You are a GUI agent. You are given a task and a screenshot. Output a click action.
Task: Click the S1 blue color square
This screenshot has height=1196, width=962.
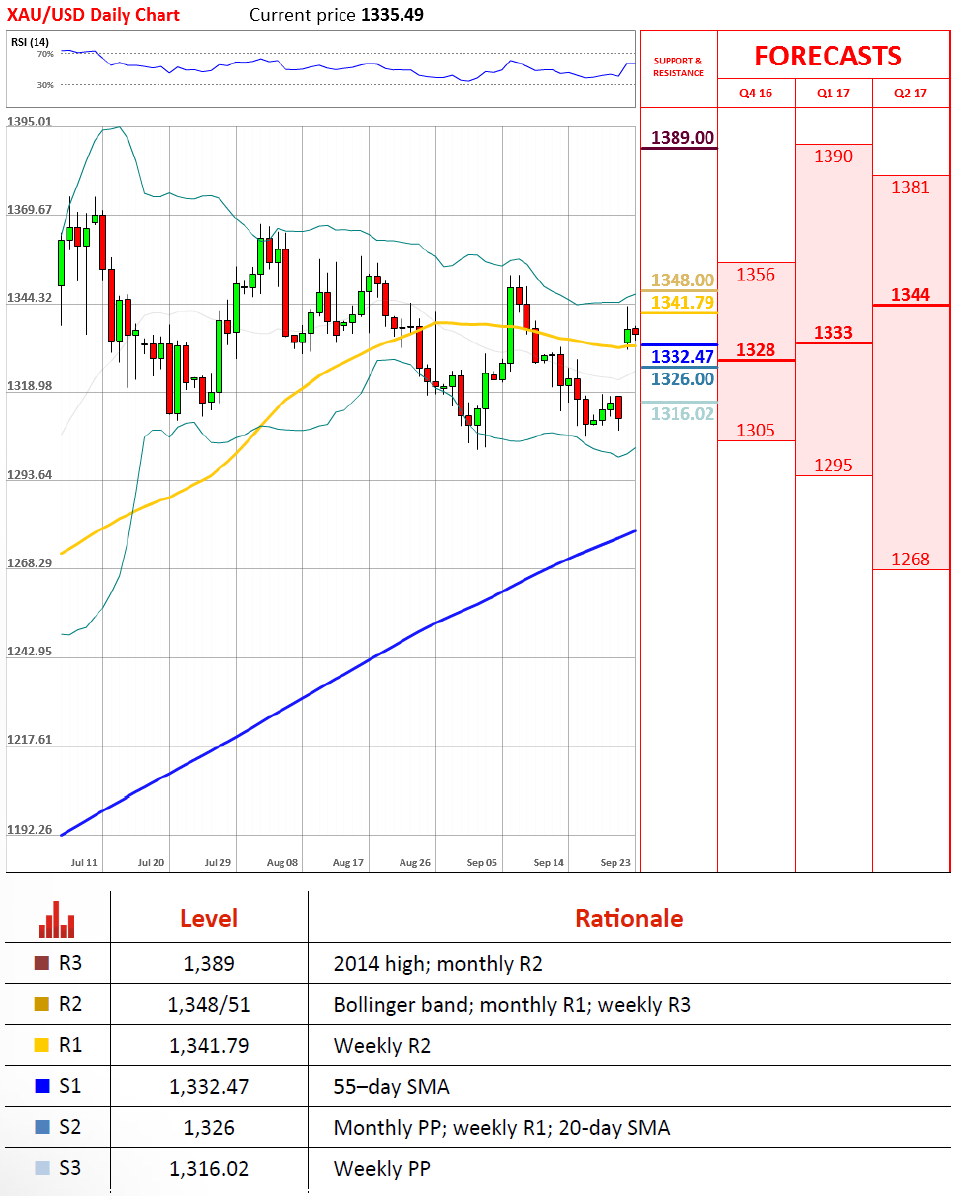point(42,1085)
